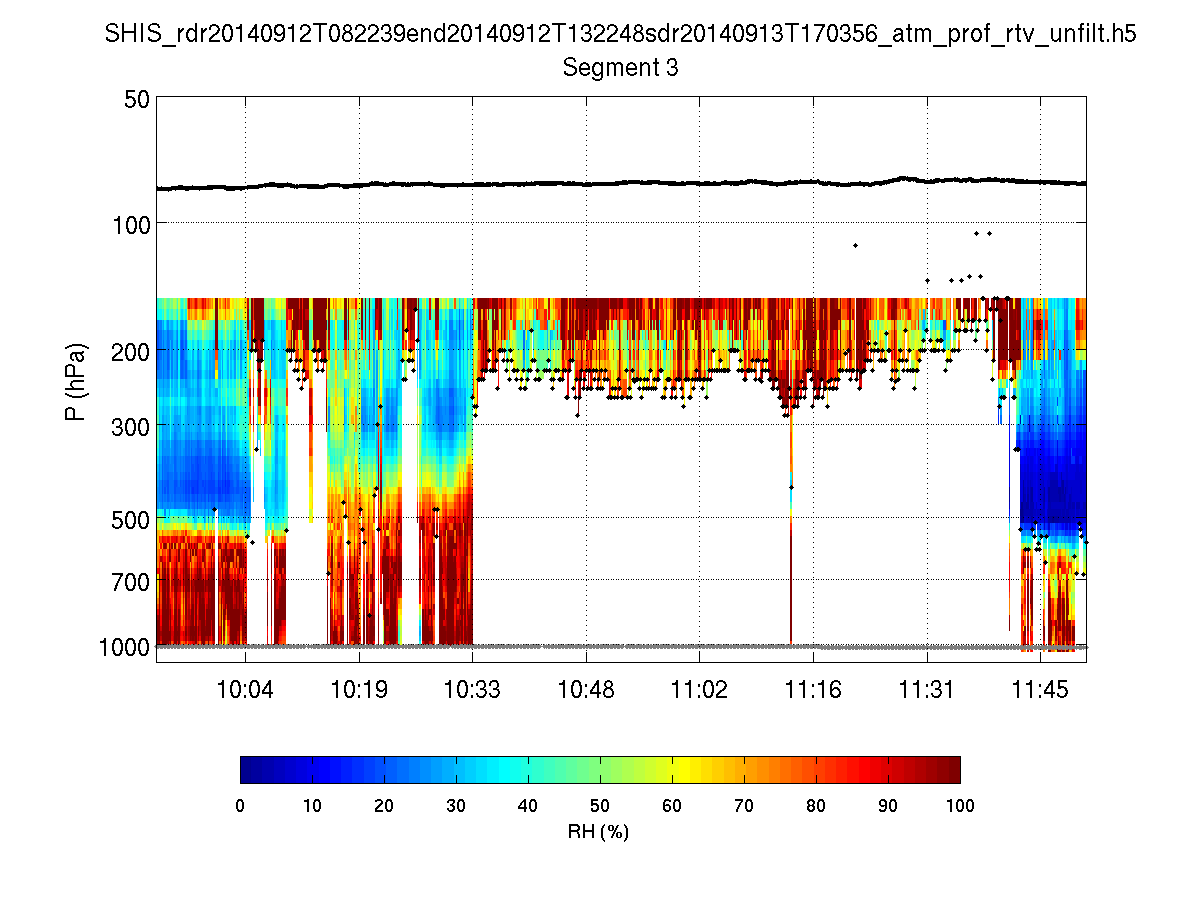The height and width of the screenshot is (900, 1200).
Task: Click the 'P (hPa)' y-axis label
Action: (75, 382)
